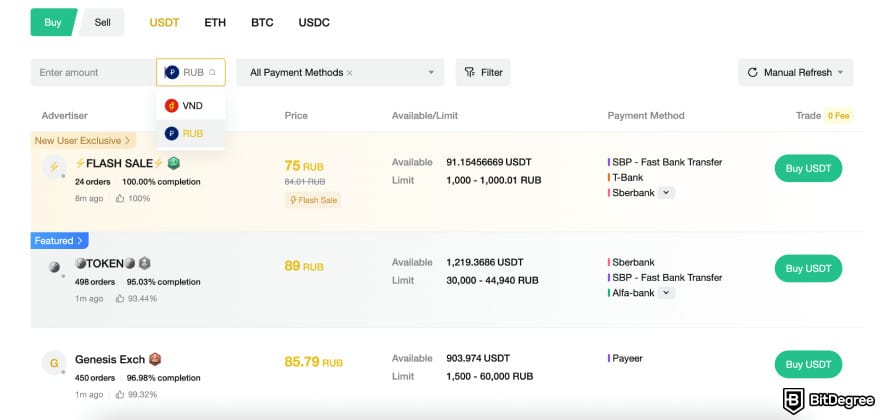Open New User Exclusive banner

(83, 140)
